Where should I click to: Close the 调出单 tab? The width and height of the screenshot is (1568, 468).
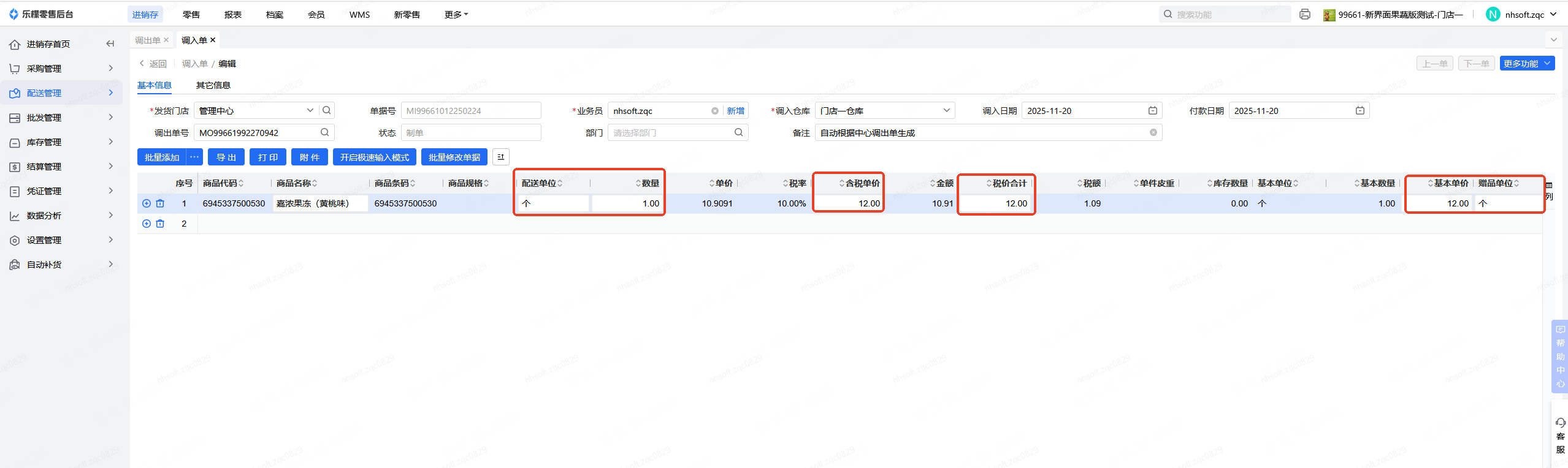click(x=166, y=40)
